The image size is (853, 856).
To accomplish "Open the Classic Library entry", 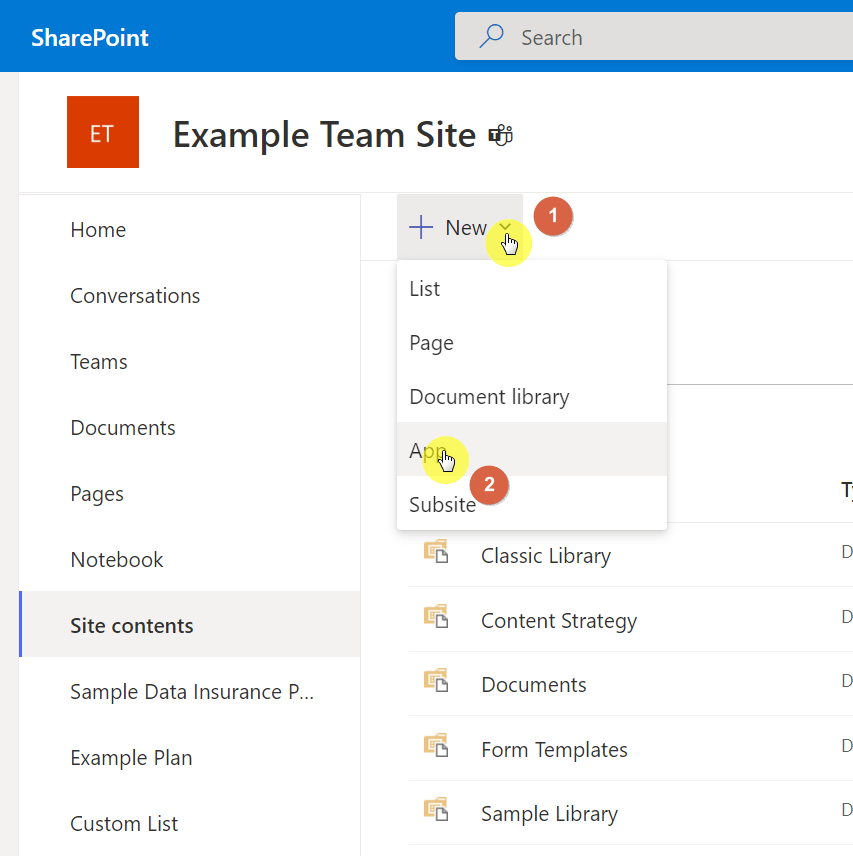I will [546, 556].
